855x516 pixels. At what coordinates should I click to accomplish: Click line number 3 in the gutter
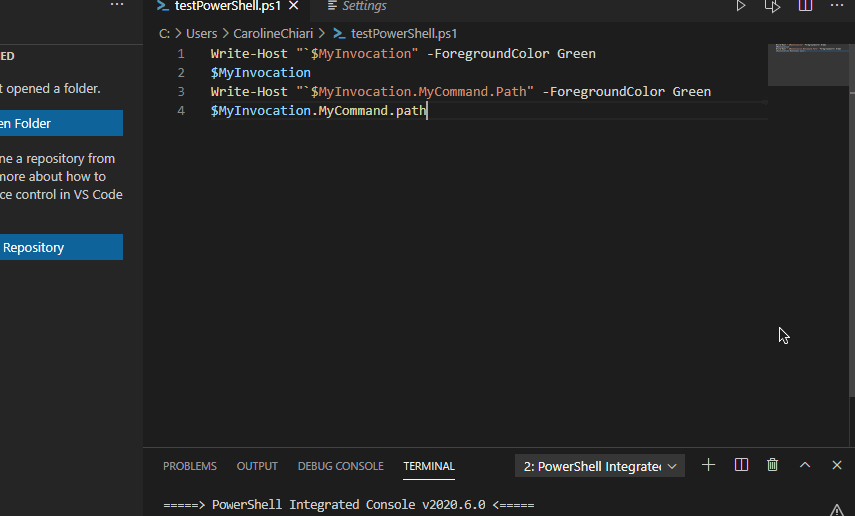click(x=180, y=92)
